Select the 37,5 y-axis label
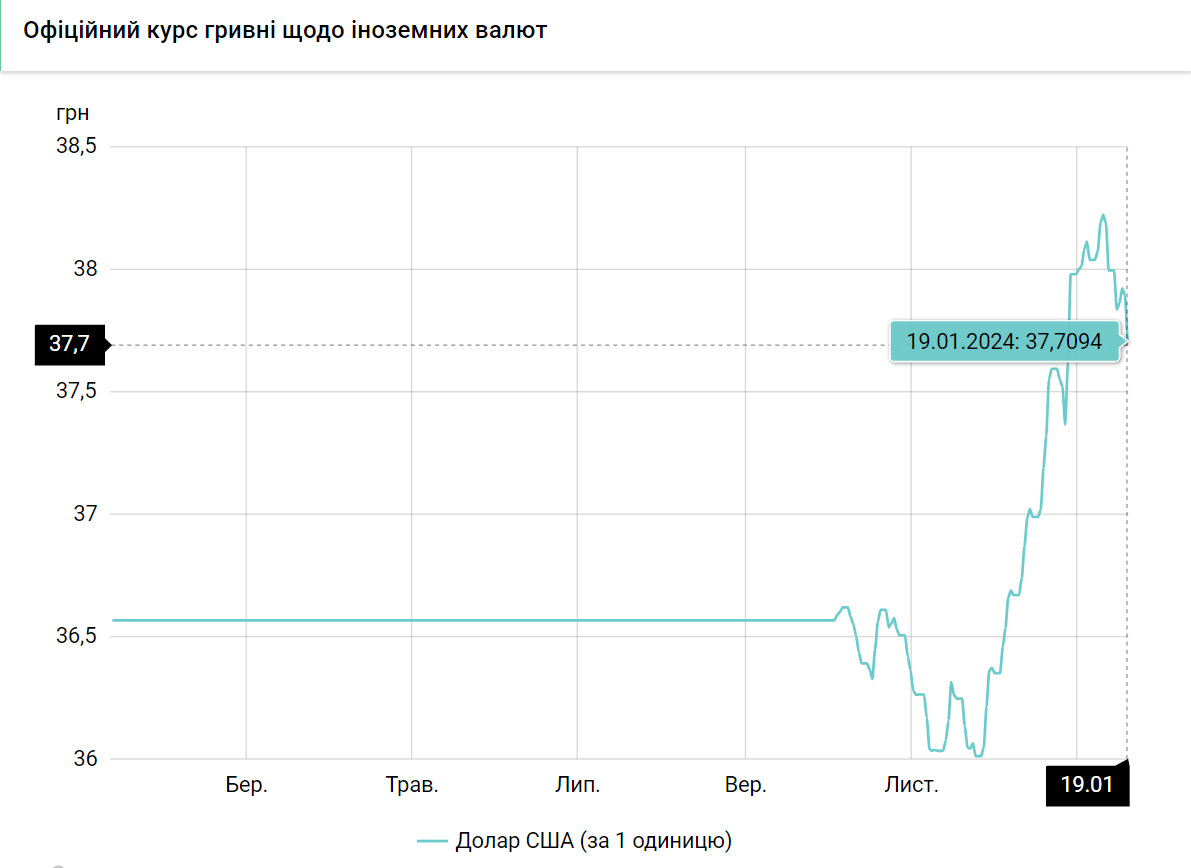Image resolution: width=1191 pixels, height=868 pixels. 76,391
